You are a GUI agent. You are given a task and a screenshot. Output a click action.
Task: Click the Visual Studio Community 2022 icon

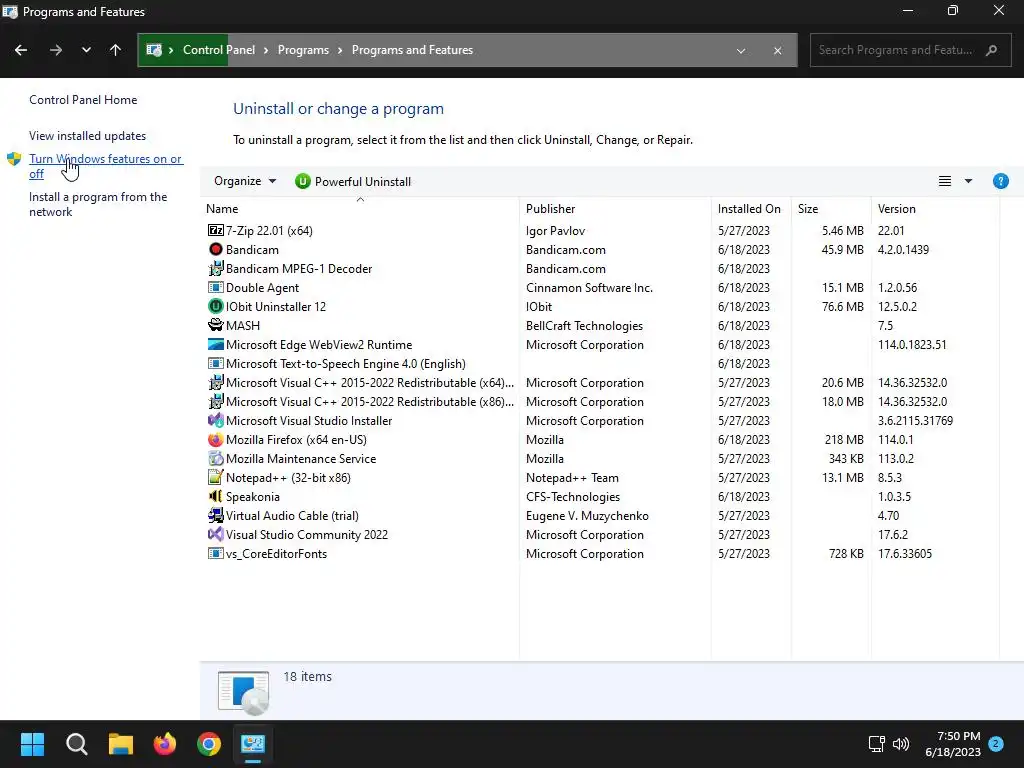click(x=216, y=534)
